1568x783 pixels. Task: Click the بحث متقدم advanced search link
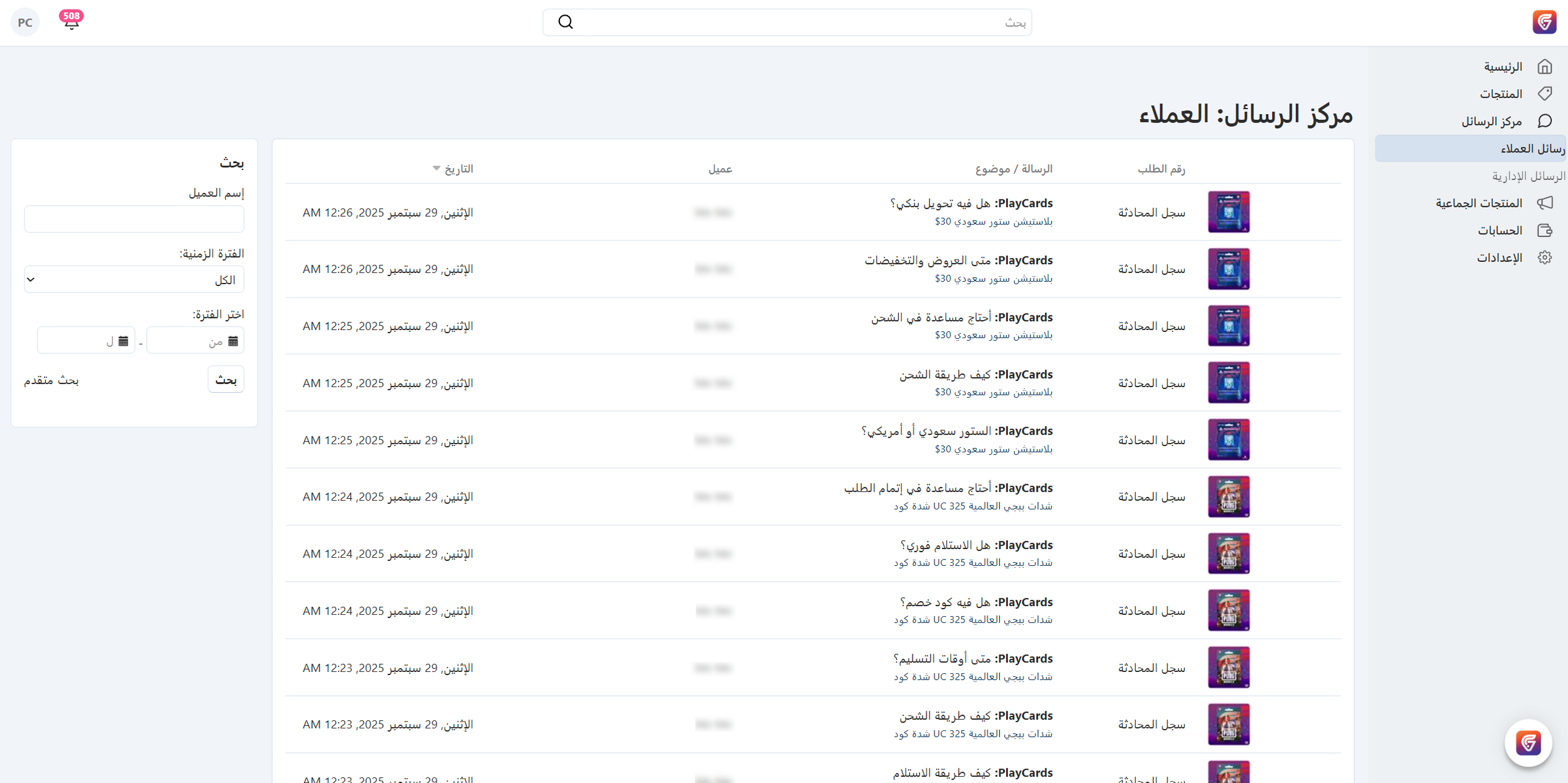(x=51, y=380)
